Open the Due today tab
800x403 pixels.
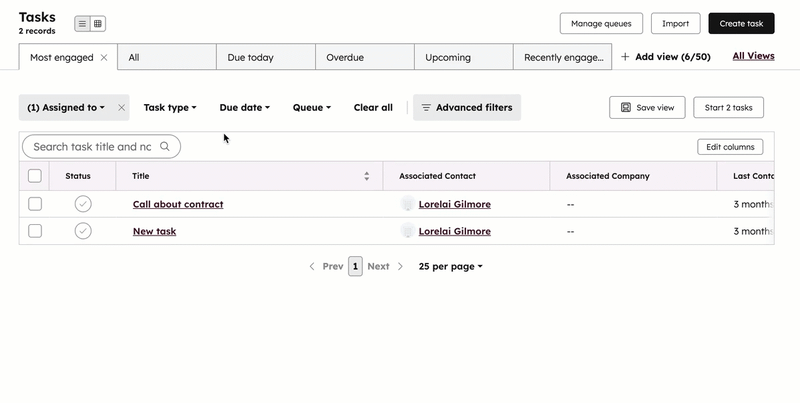[250, 58]
